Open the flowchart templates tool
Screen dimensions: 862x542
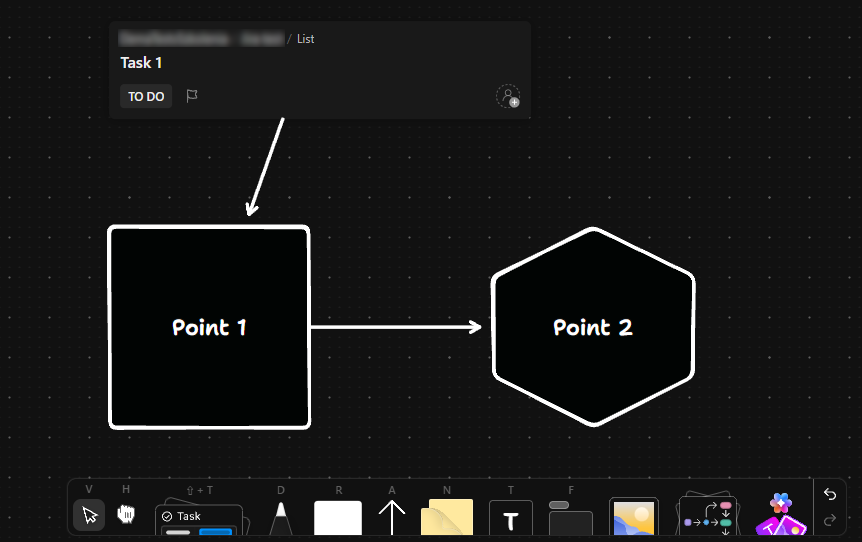708,515
